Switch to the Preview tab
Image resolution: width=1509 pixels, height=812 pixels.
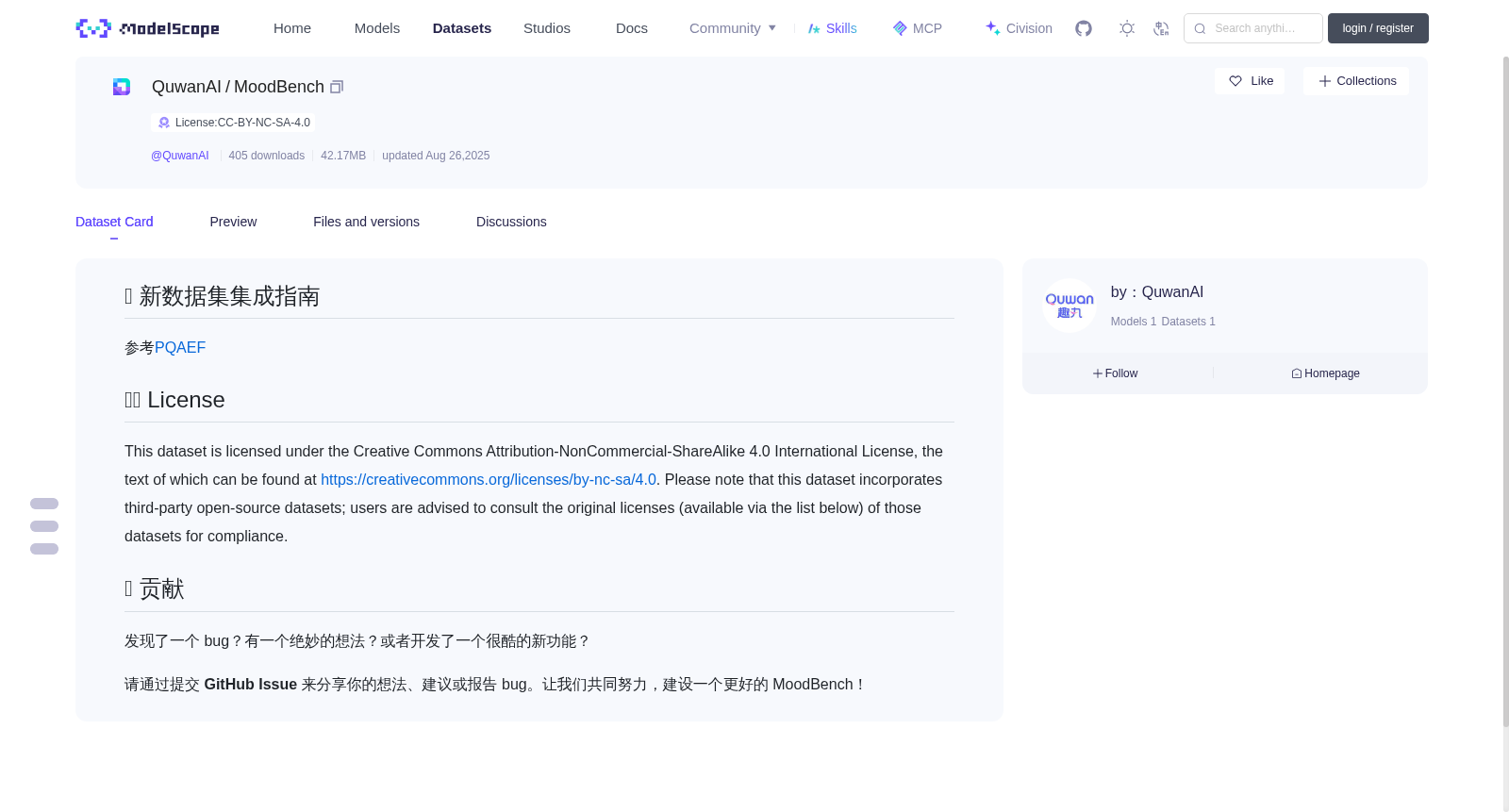coord(233,222)
